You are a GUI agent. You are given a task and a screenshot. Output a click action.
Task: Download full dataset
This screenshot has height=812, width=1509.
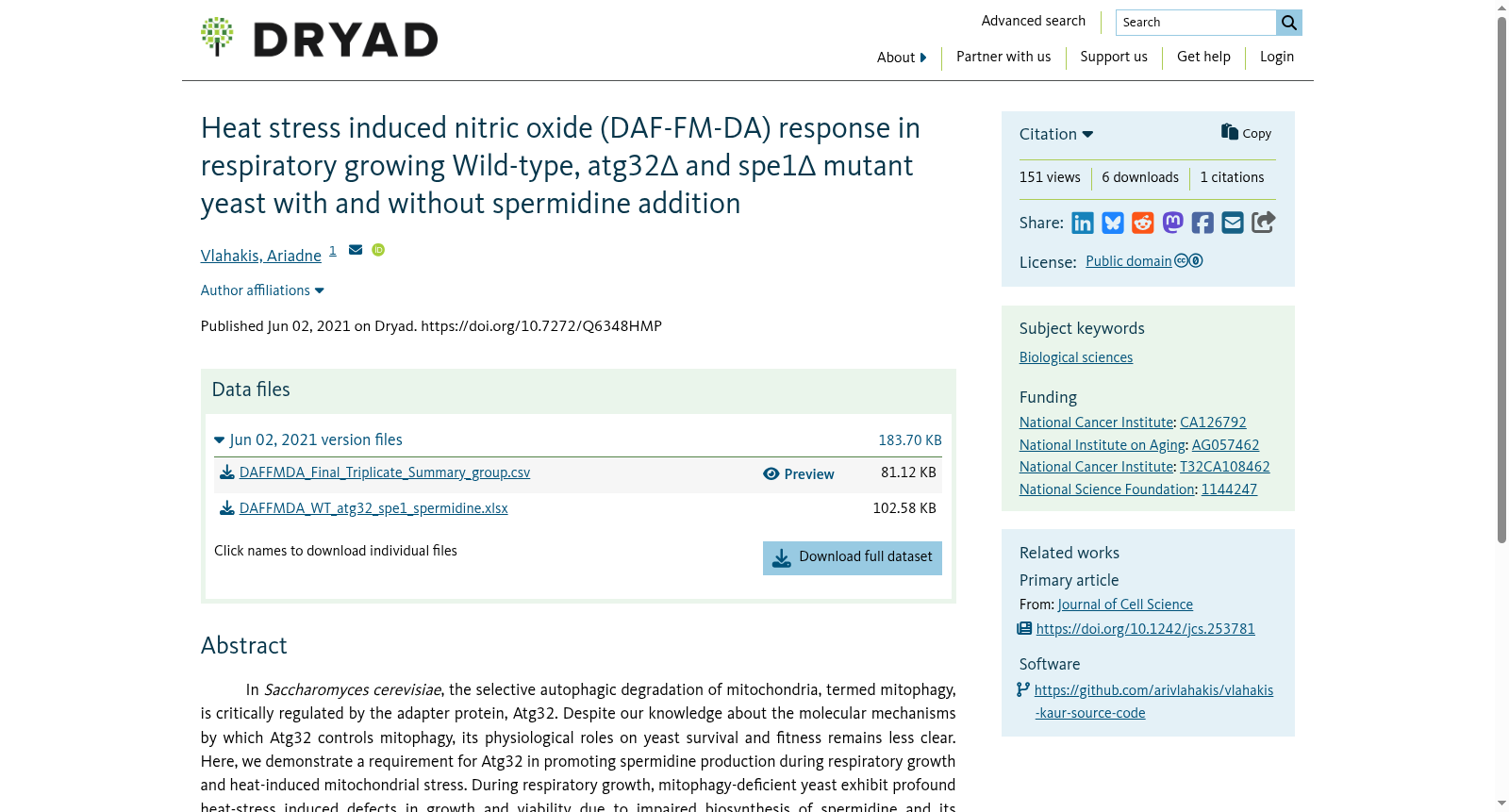[x=853, y=557]
